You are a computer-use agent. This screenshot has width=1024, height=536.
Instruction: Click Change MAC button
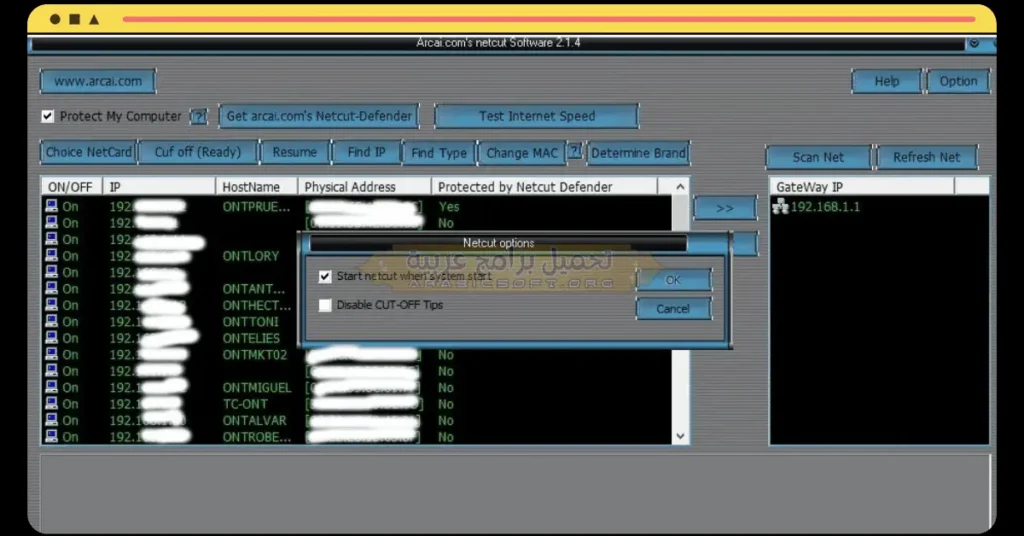(522, 153)
